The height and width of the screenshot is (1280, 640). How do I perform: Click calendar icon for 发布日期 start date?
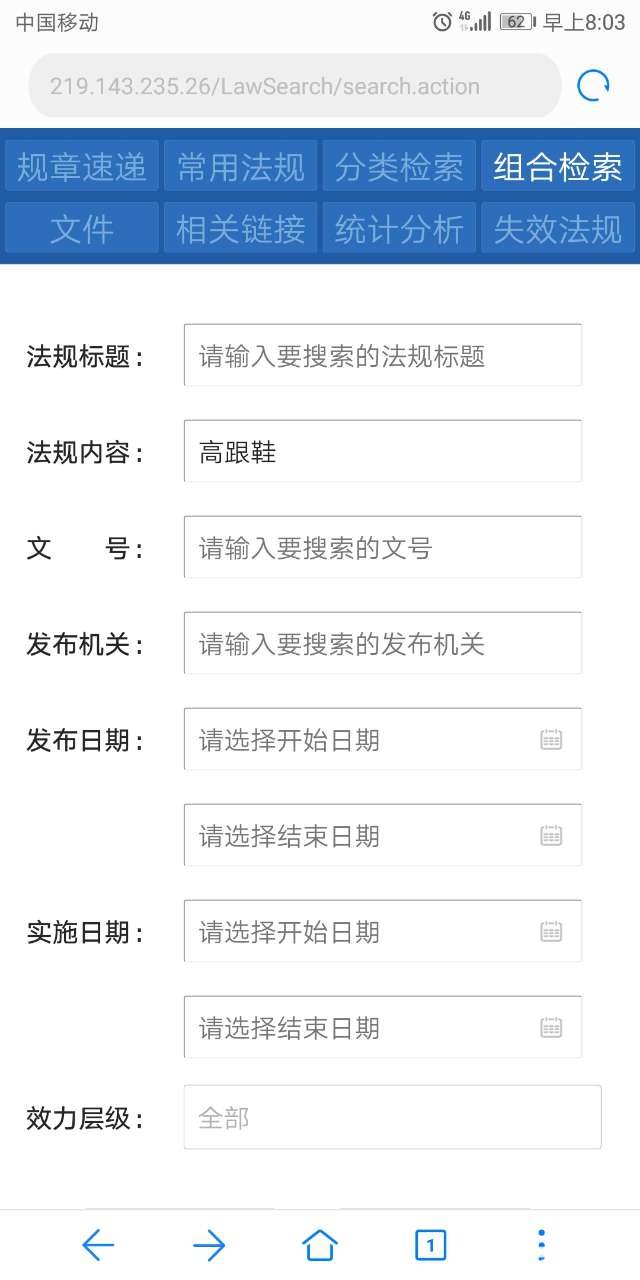point(552,740)
